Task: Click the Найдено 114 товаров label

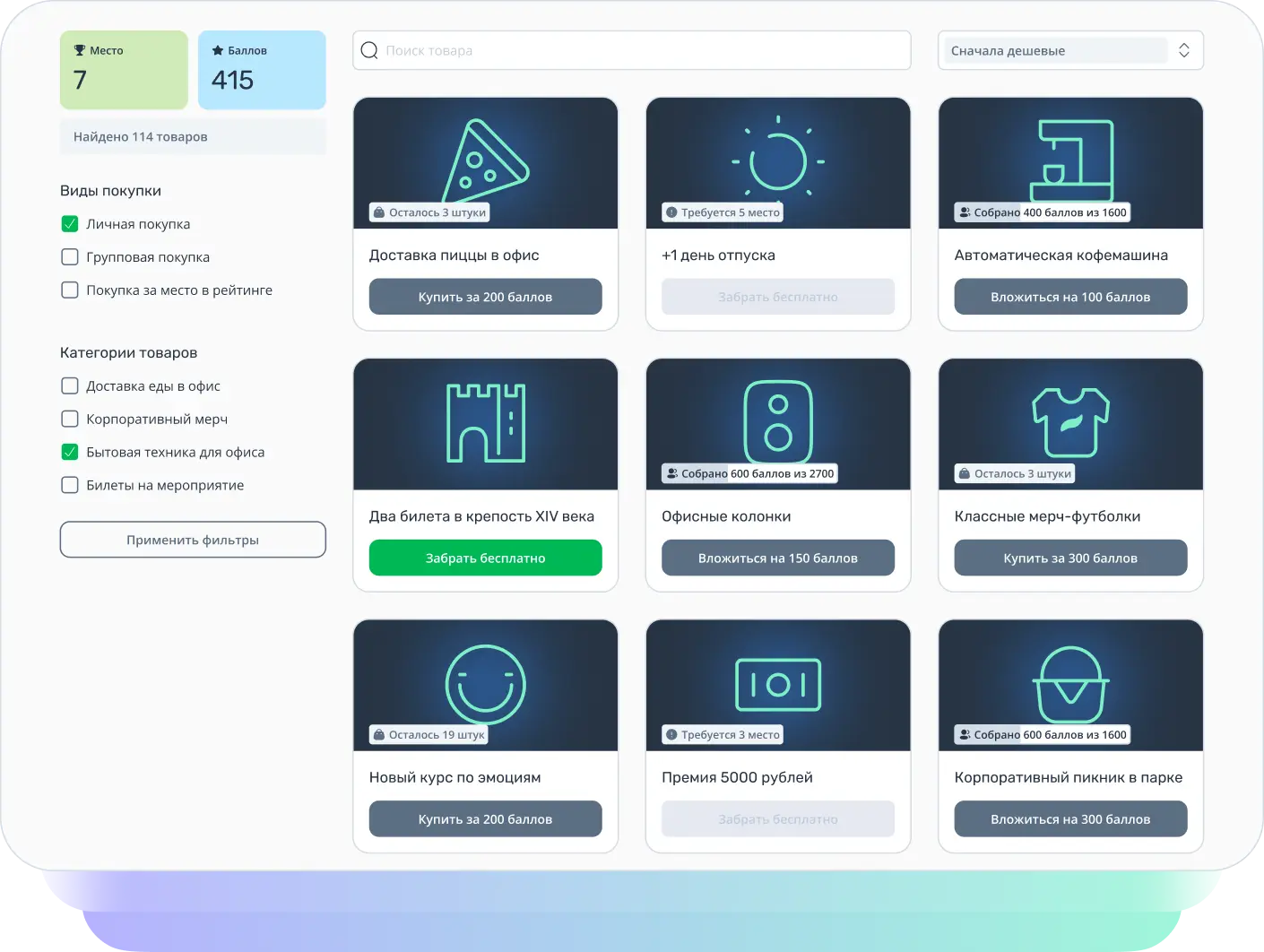Action: (x=141, y=136)
